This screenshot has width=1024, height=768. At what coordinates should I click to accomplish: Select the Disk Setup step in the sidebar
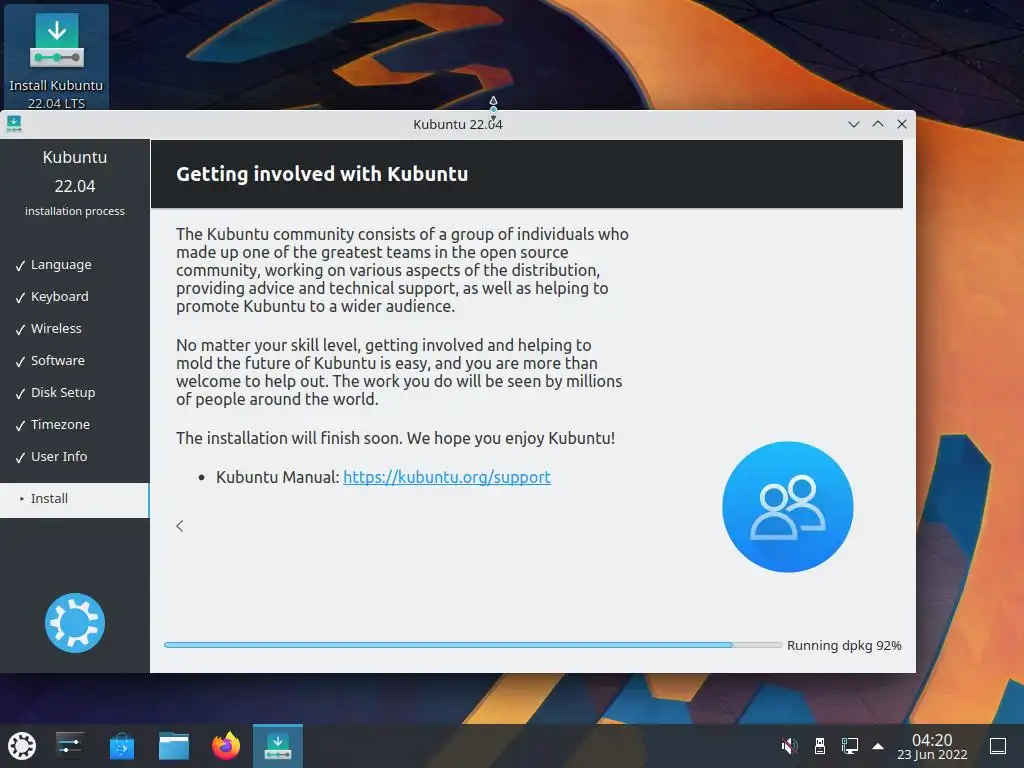[63, 392]
